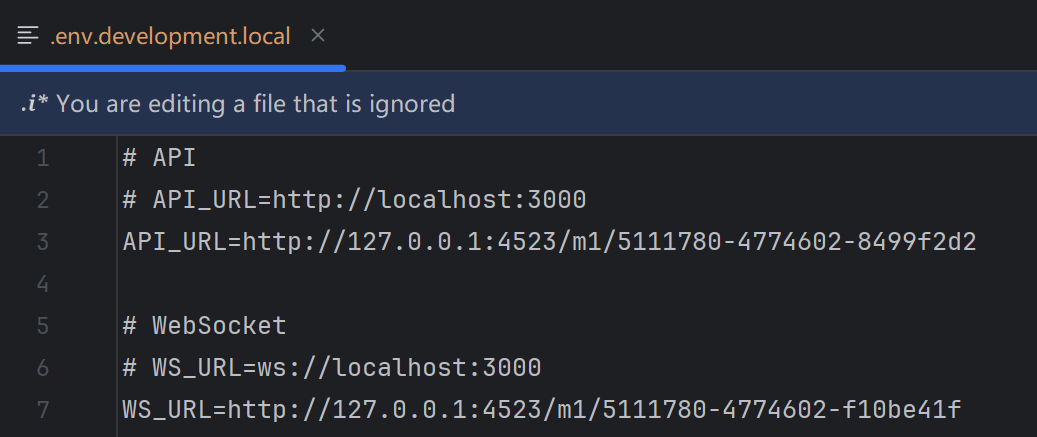This screenshot has height=437, width=1037.
Task: Click the API_URL 127.0.0.1:4523 value
Action: (609, 243)
